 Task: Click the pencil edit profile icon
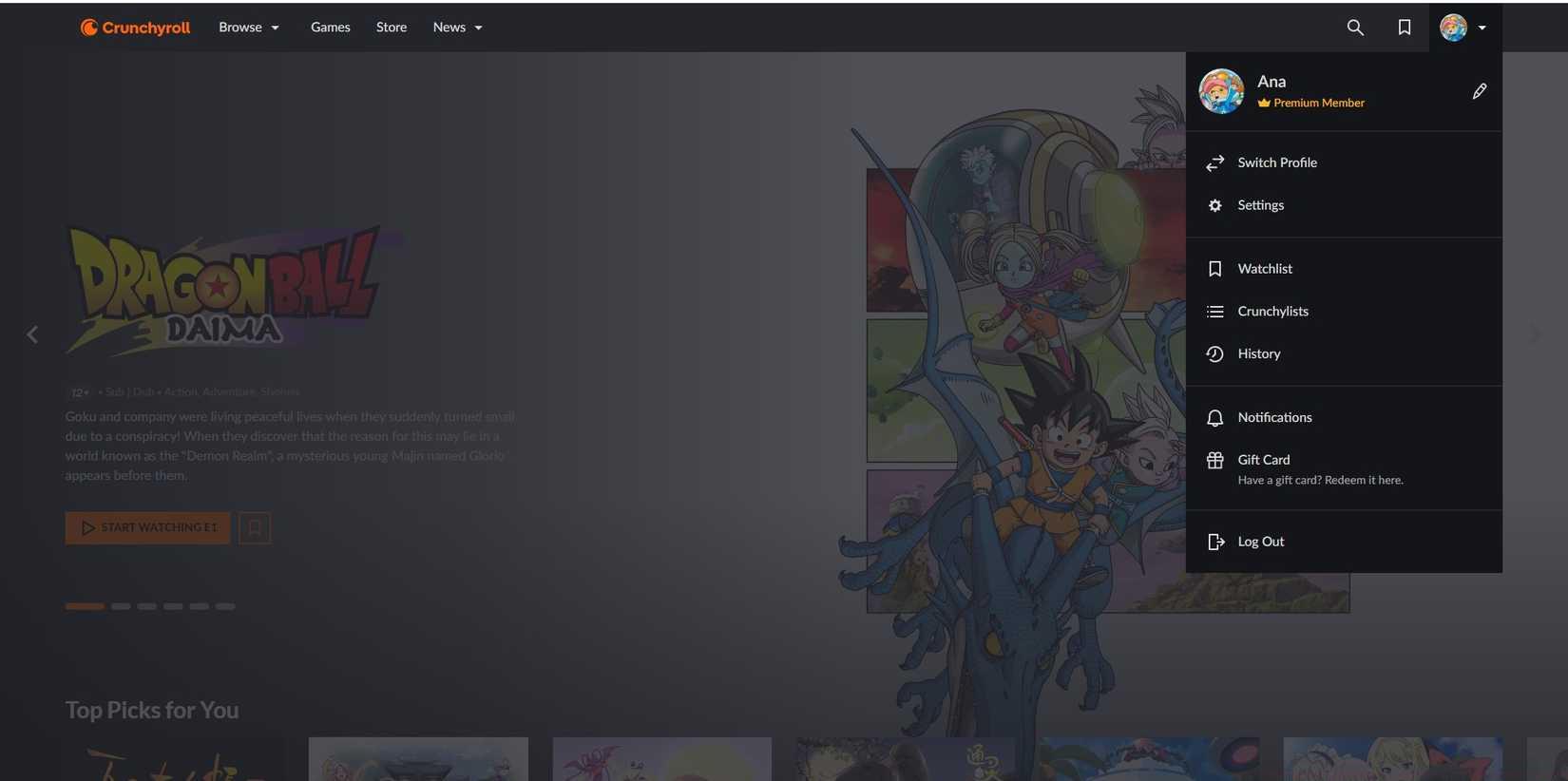1479,91
